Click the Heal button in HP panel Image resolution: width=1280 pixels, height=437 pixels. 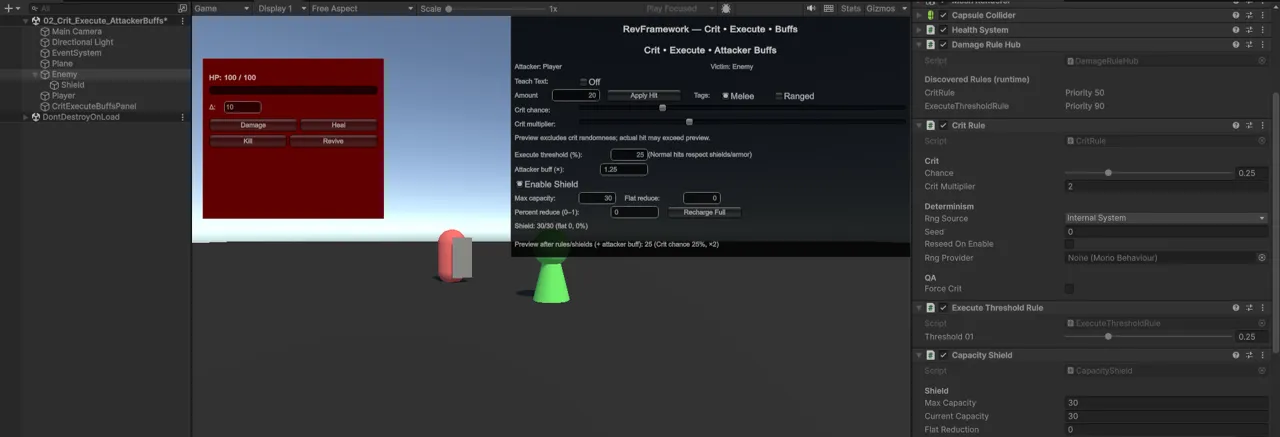(x=338, y=125)
